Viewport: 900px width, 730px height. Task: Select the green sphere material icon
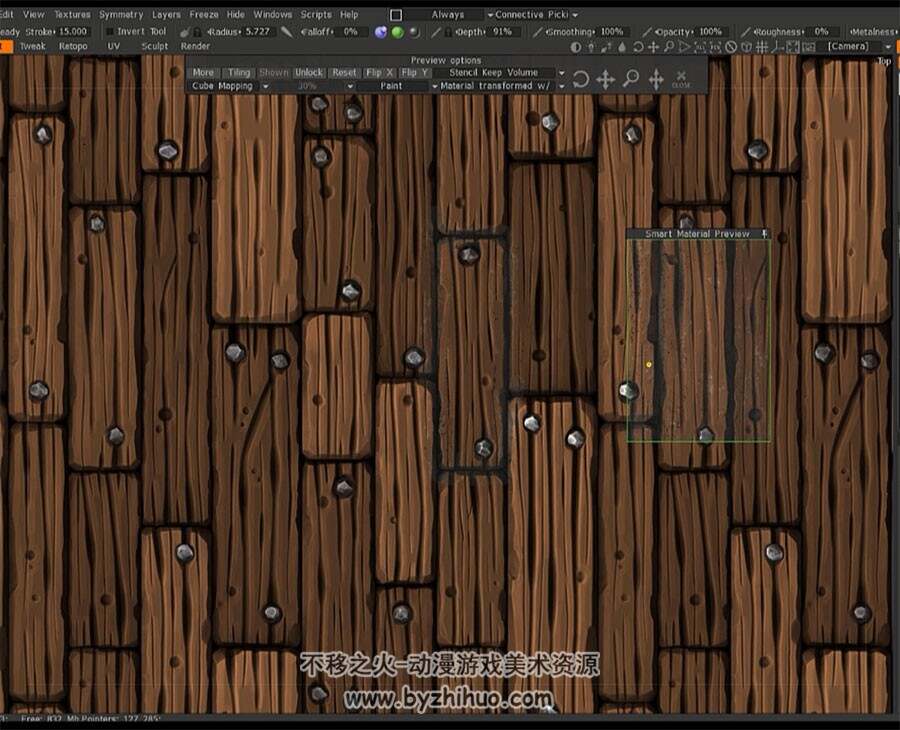coord(397,32)
